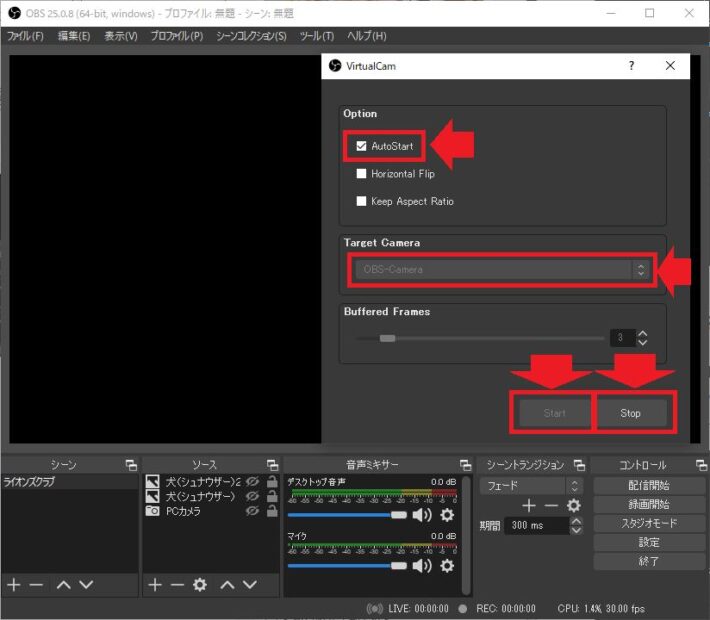Open the 表示(V) menu
Image resolution: width=710 pixels, height=620 pixels.
tap(121, 36)
